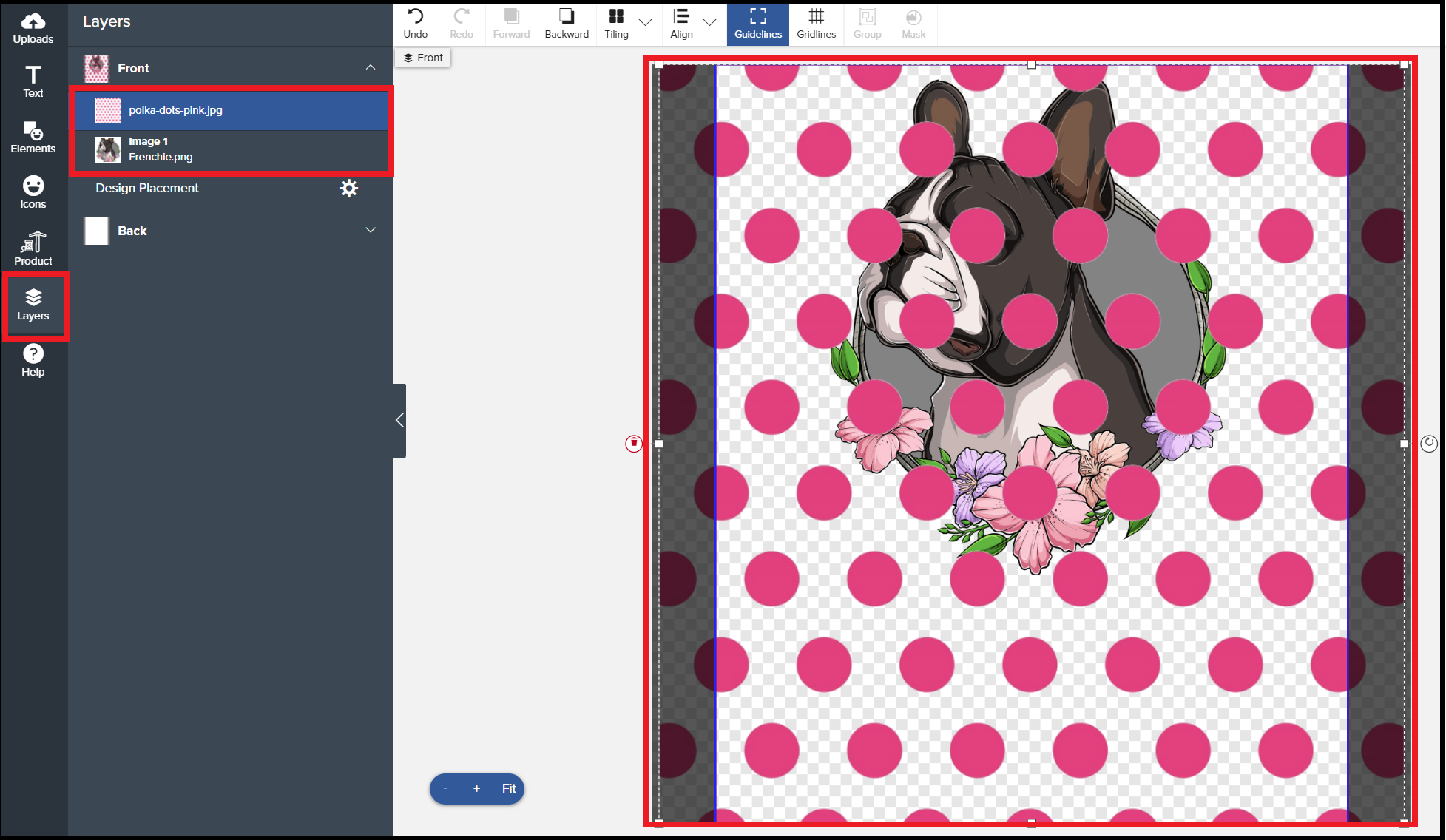Click the right-middle resize handle on canvas

point(1404,444)
